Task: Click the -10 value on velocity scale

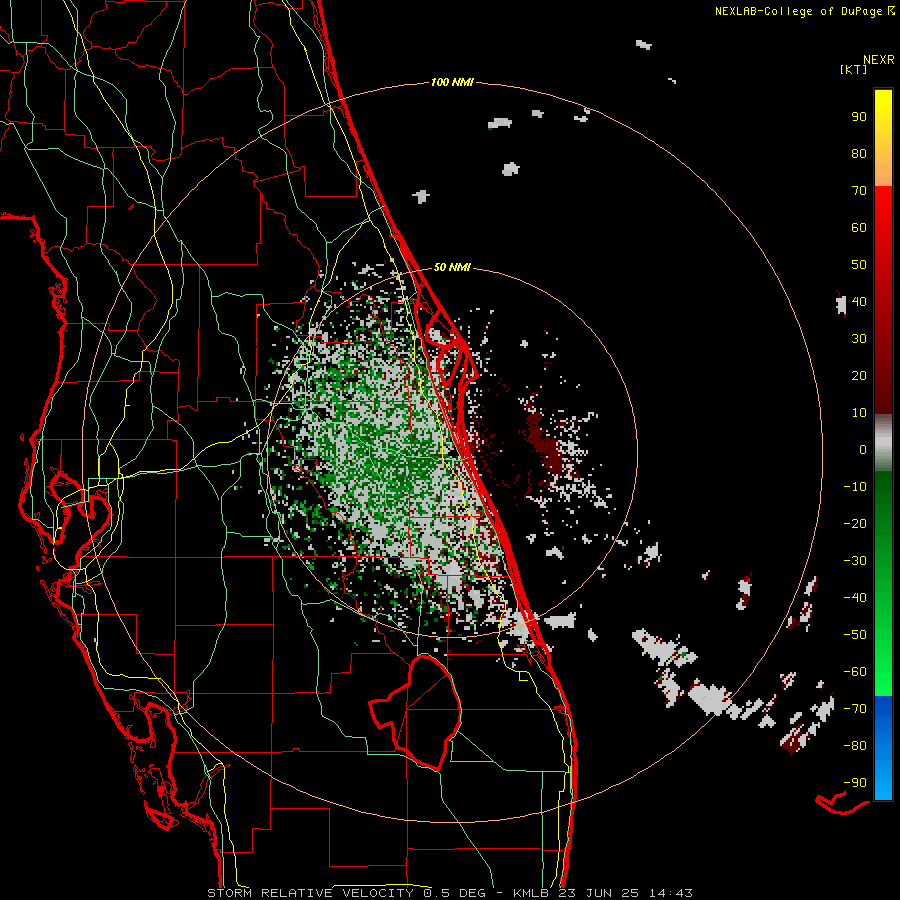Action: click(x=855, y=487)
